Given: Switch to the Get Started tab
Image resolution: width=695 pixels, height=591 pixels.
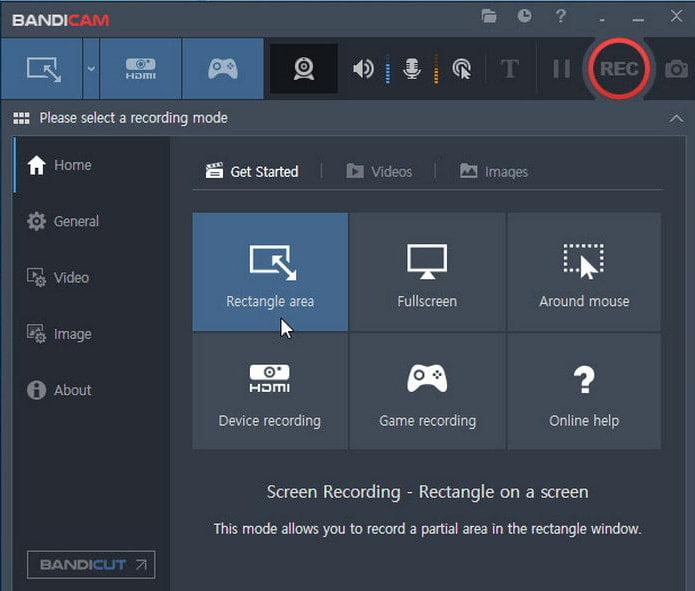Looking at the screenshot, I should 252,172.
